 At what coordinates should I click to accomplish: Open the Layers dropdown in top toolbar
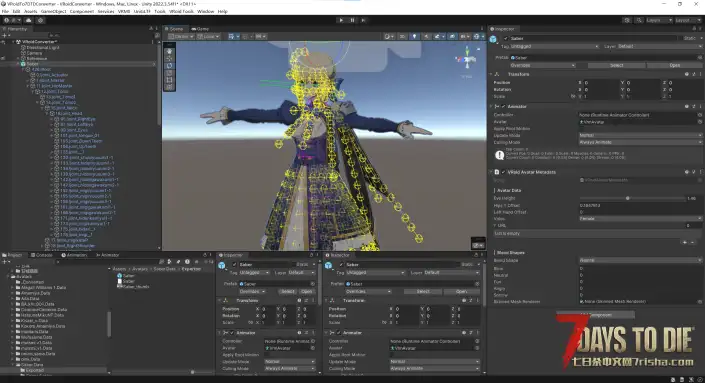659,20
